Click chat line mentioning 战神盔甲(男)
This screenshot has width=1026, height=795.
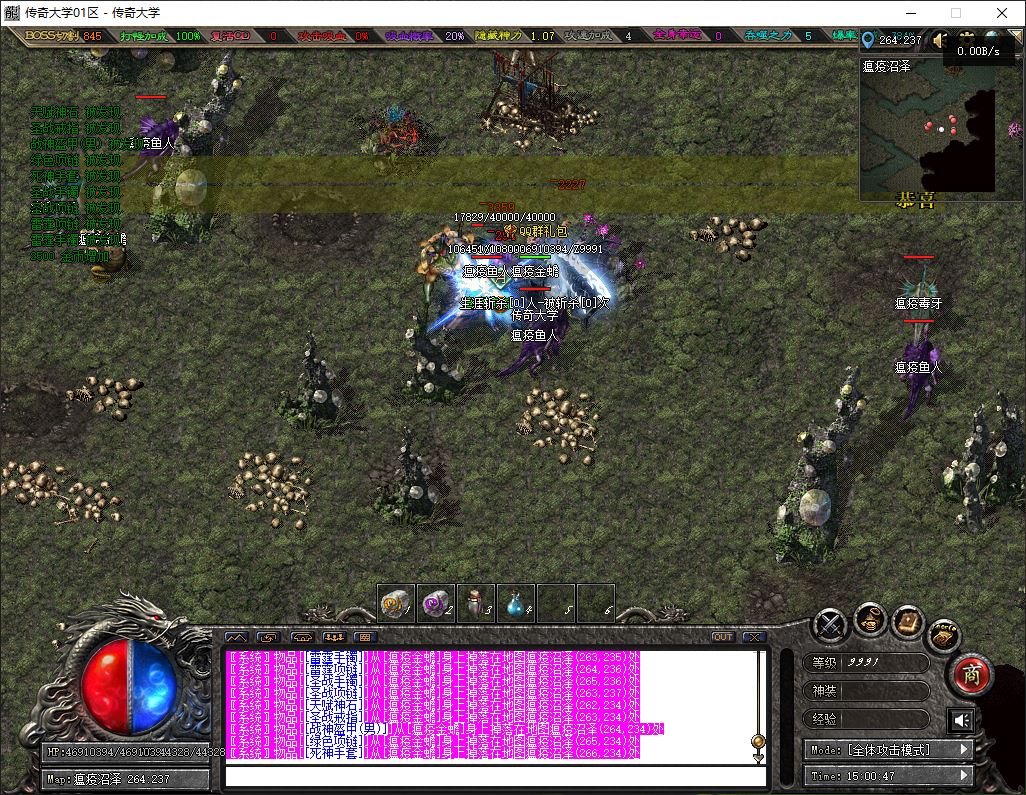[445, 729]
